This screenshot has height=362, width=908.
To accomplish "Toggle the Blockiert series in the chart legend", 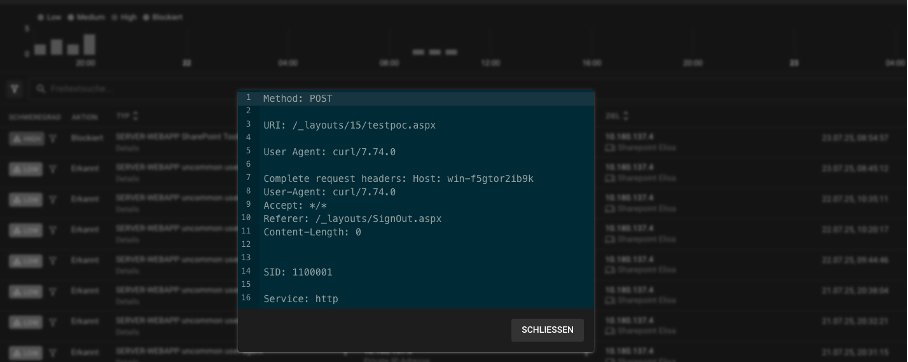I will click(x=163, y=17).
